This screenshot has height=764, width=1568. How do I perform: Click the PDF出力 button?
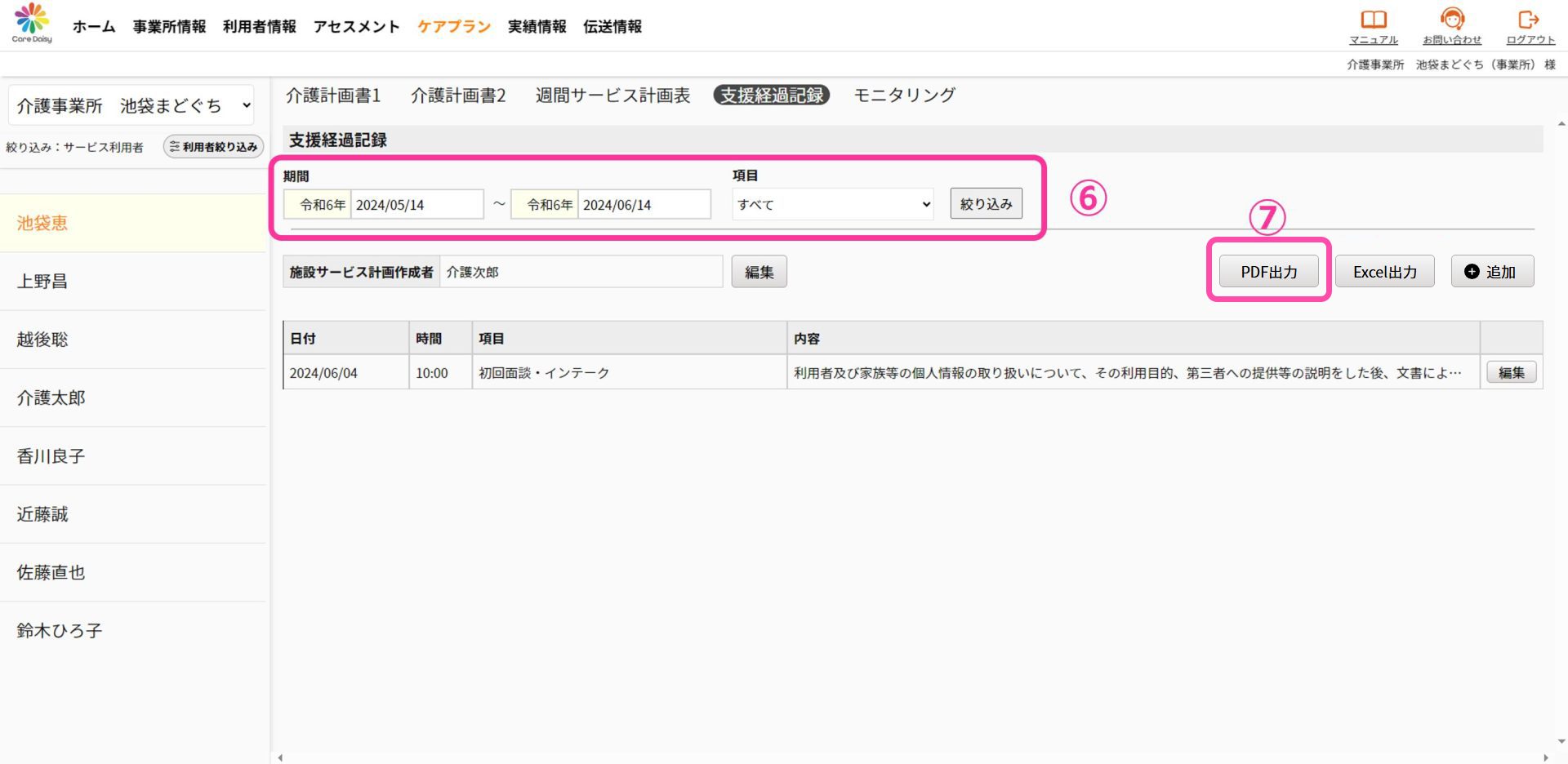(1268, 272)
